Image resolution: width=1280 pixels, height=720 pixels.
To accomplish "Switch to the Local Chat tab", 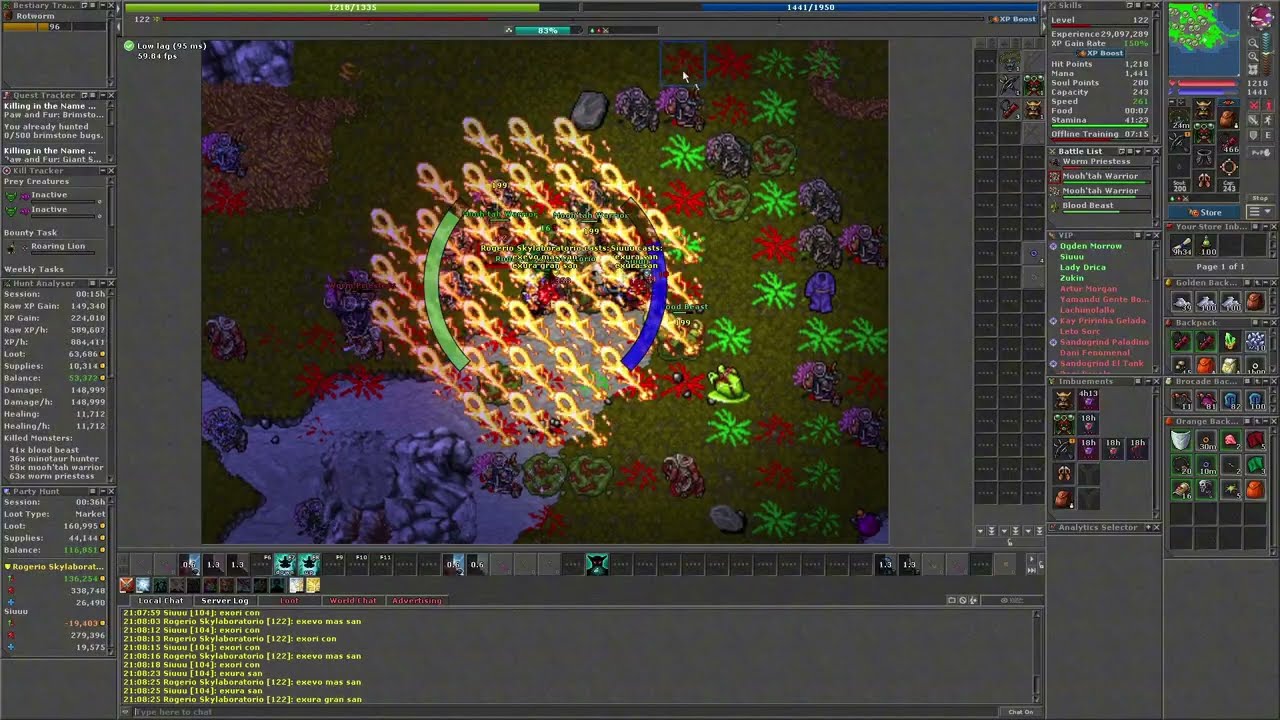I will click(161, 601).
